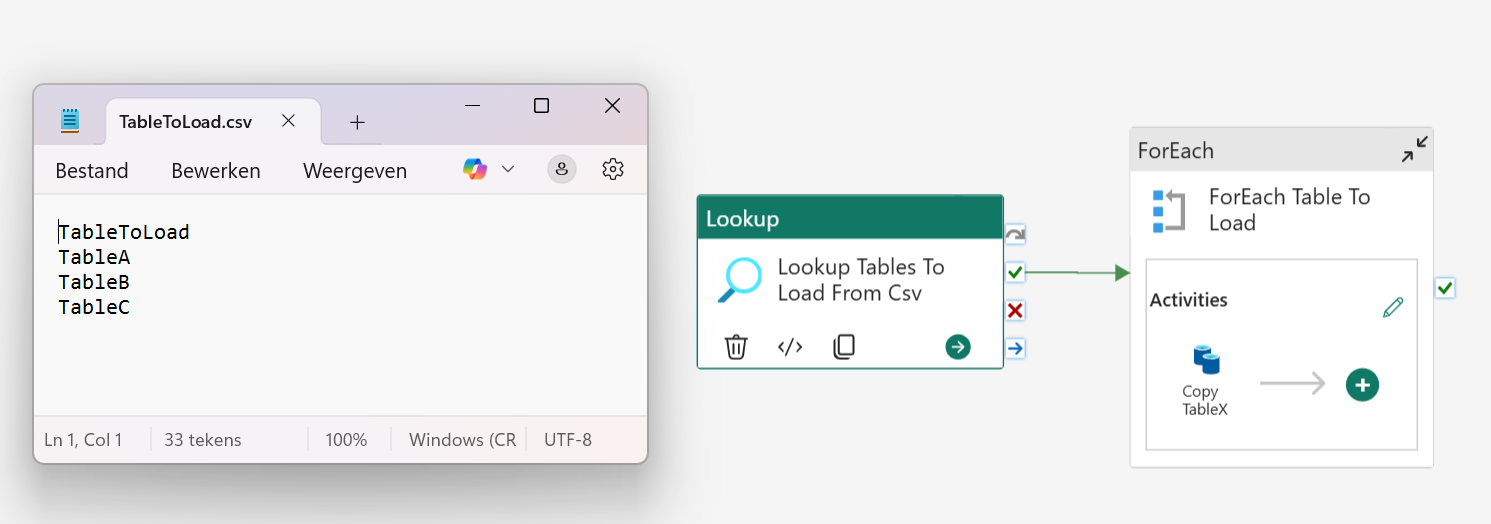This screenshot has width=1491, height=524.
Task: Delete the Lookup activity with trash icon
Action: pos(736,347)
